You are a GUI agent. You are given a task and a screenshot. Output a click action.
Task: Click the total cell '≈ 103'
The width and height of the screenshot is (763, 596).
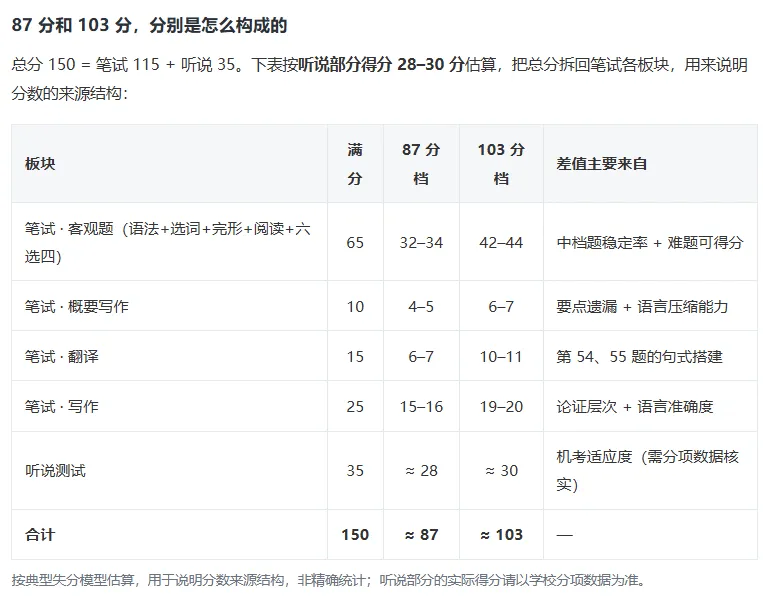(501, 535)
